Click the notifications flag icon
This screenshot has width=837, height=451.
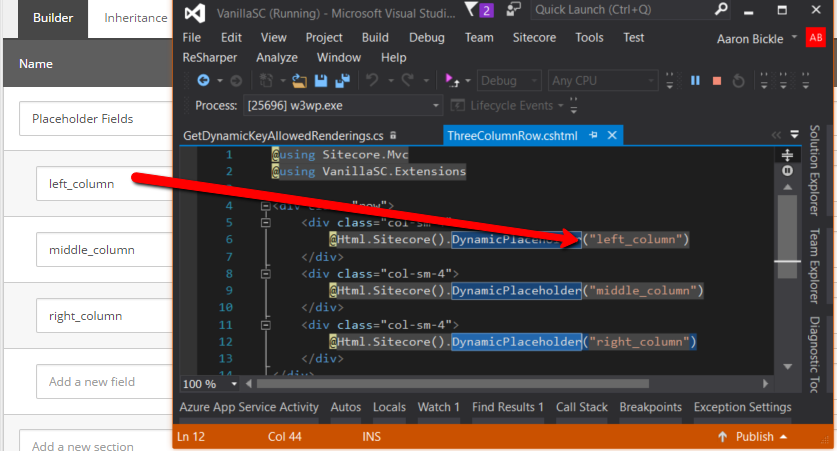tap(470, 9)
